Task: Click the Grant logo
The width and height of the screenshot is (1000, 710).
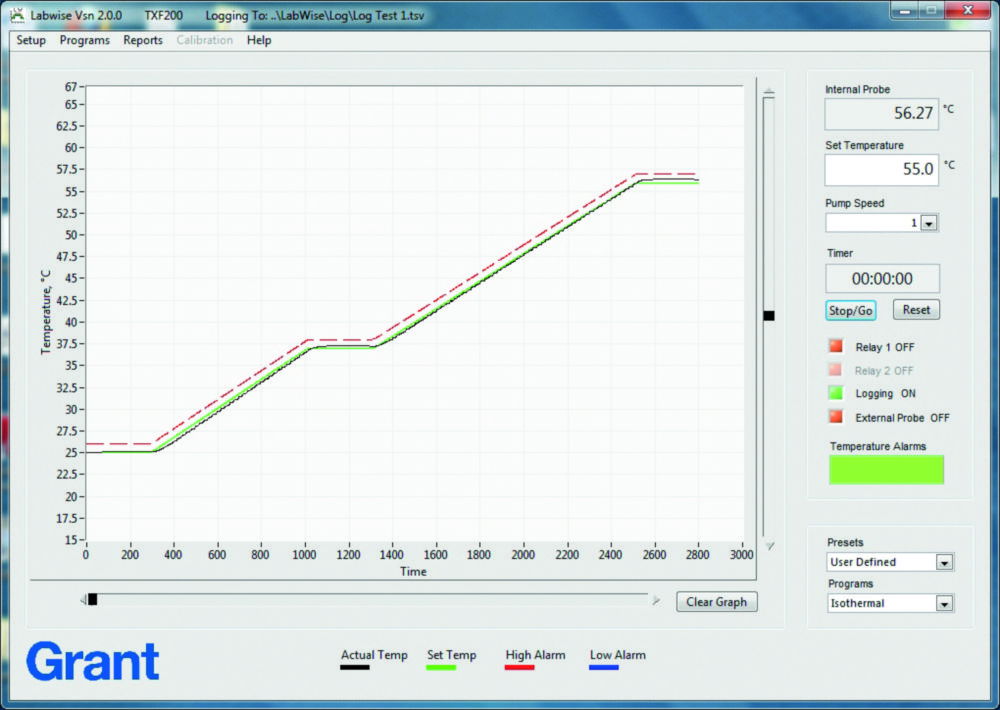Action: click(92, 661)
